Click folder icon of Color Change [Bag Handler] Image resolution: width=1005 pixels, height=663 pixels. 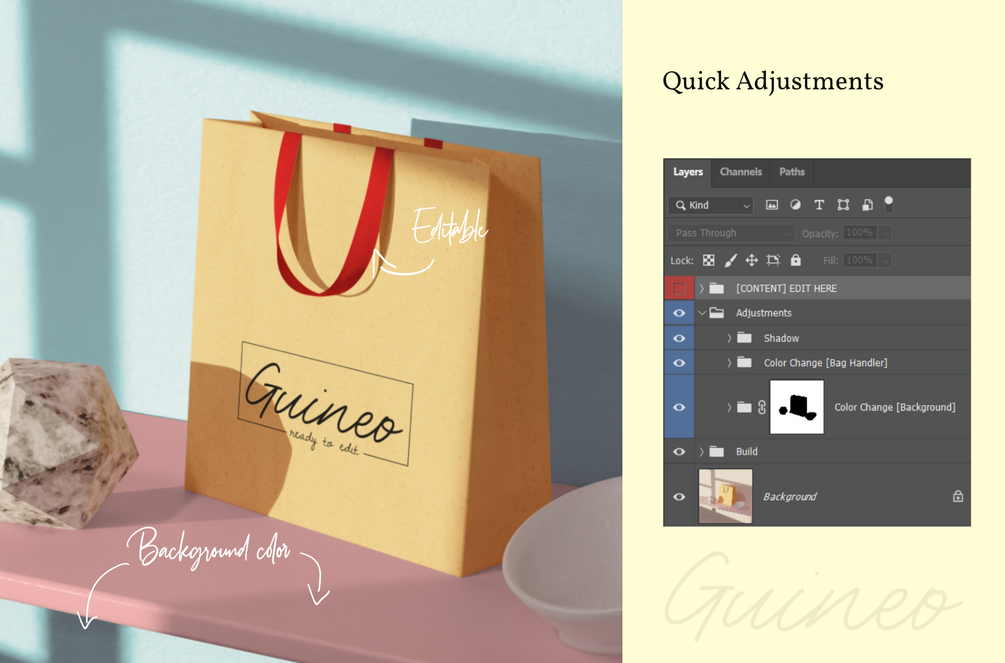coord(744,363)
